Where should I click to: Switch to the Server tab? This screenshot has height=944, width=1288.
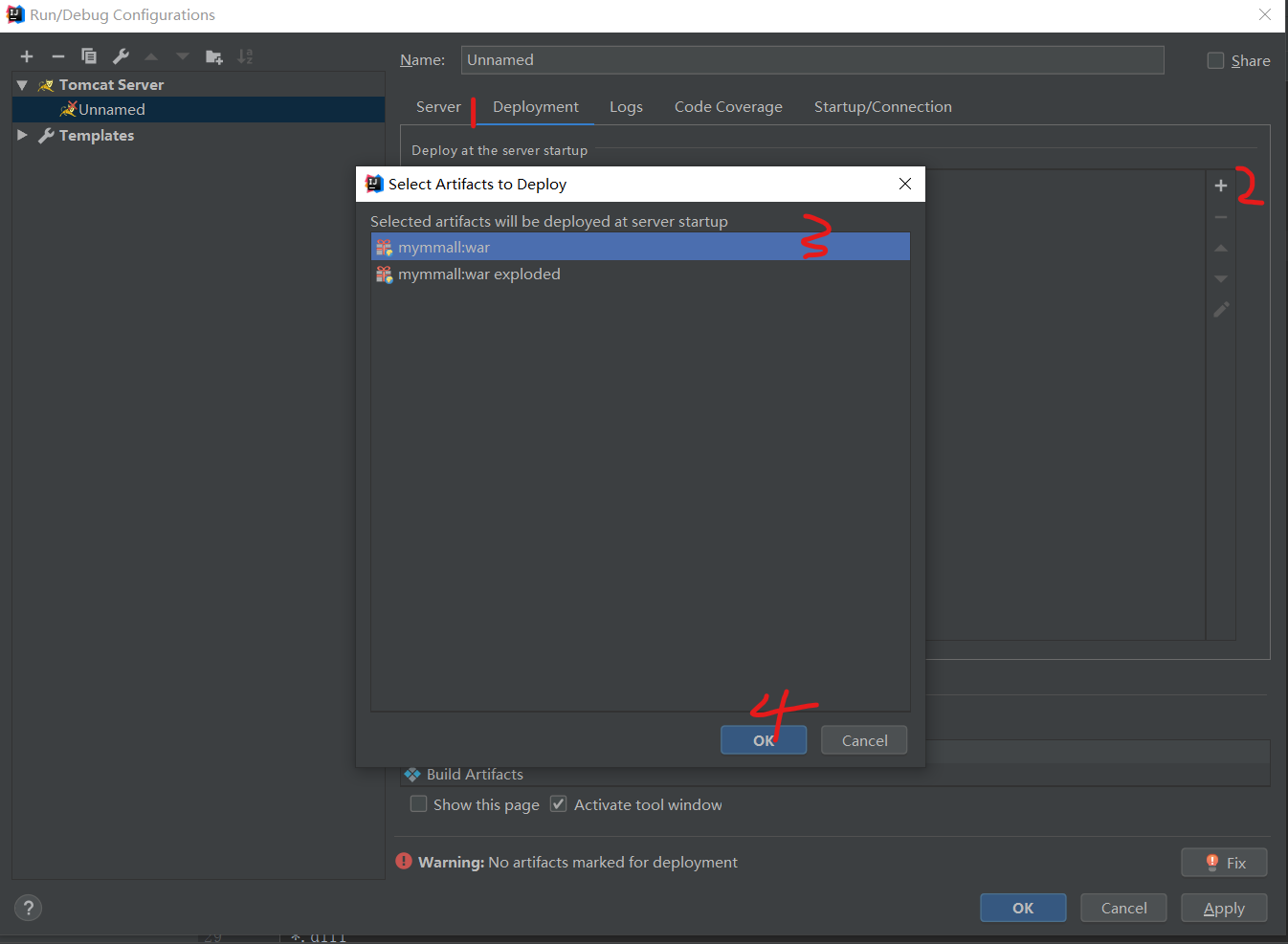pos(438,107)
